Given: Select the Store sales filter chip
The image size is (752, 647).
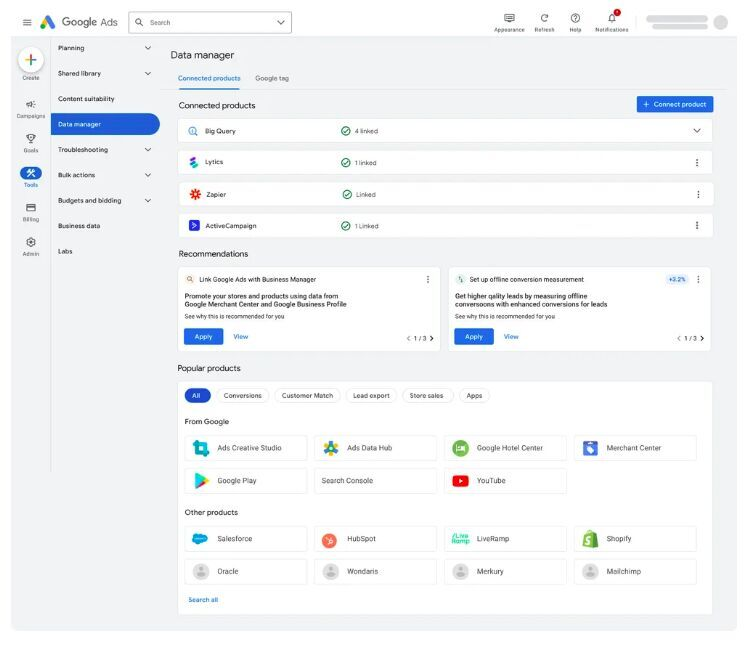Looking at the screenshot, I should (x=426, y=396).
